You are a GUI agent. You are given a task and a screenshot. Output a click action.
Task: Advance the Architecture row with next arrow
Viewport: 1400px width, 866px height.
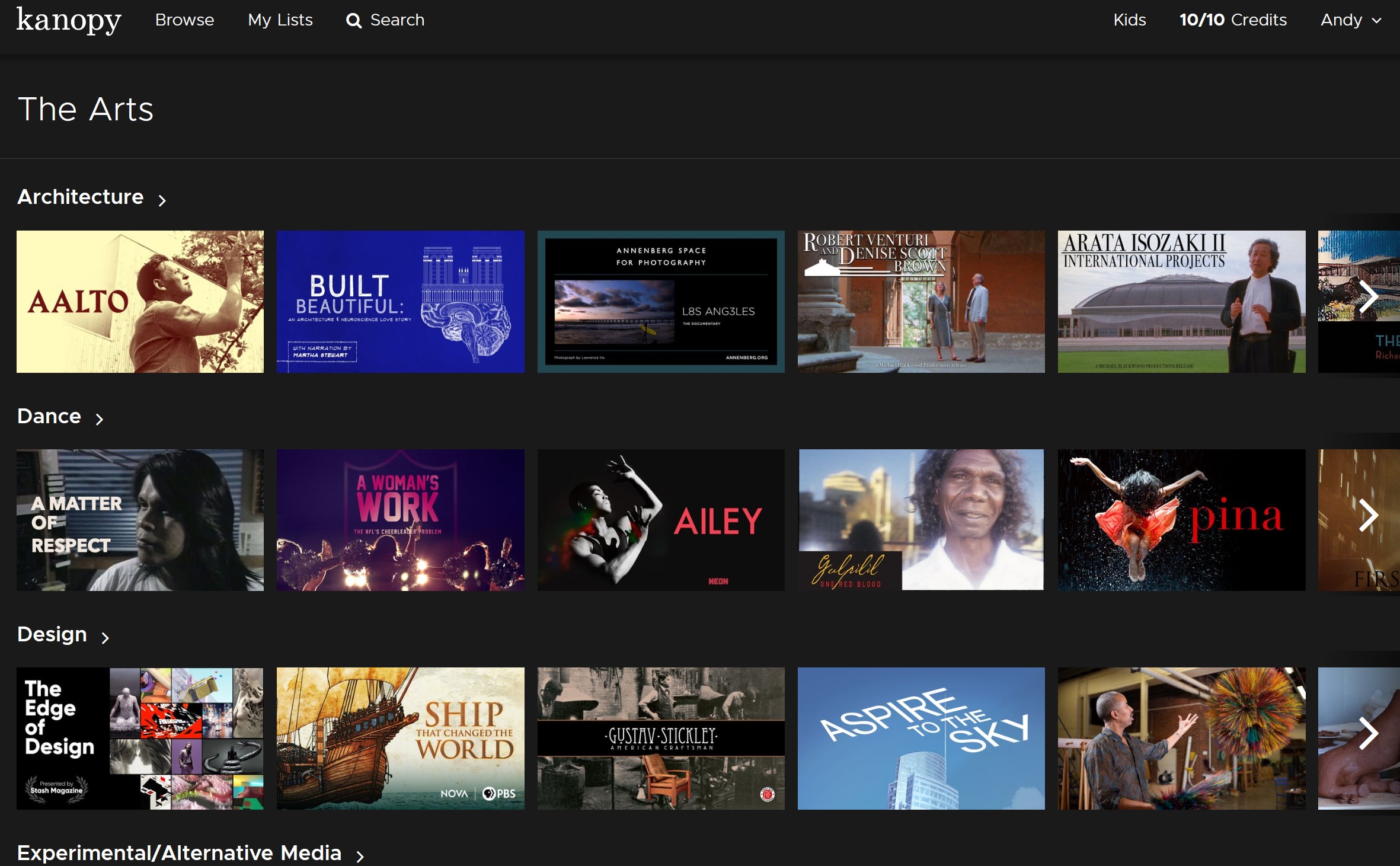1368,296
